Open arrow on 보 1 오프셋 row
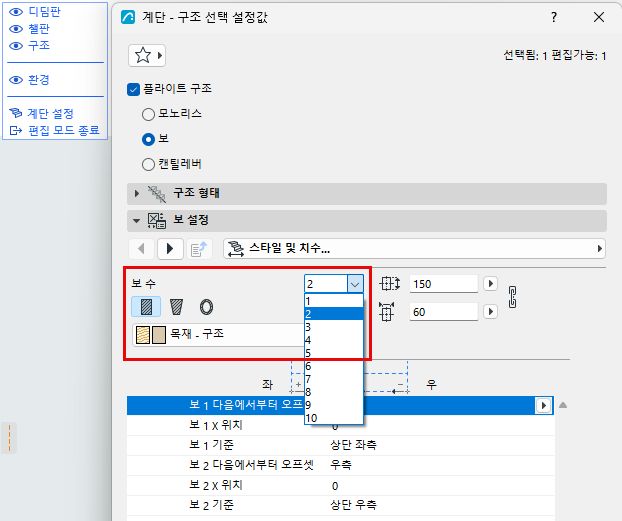The height and width of the screenshot is (521, 622). coord(543,406)
